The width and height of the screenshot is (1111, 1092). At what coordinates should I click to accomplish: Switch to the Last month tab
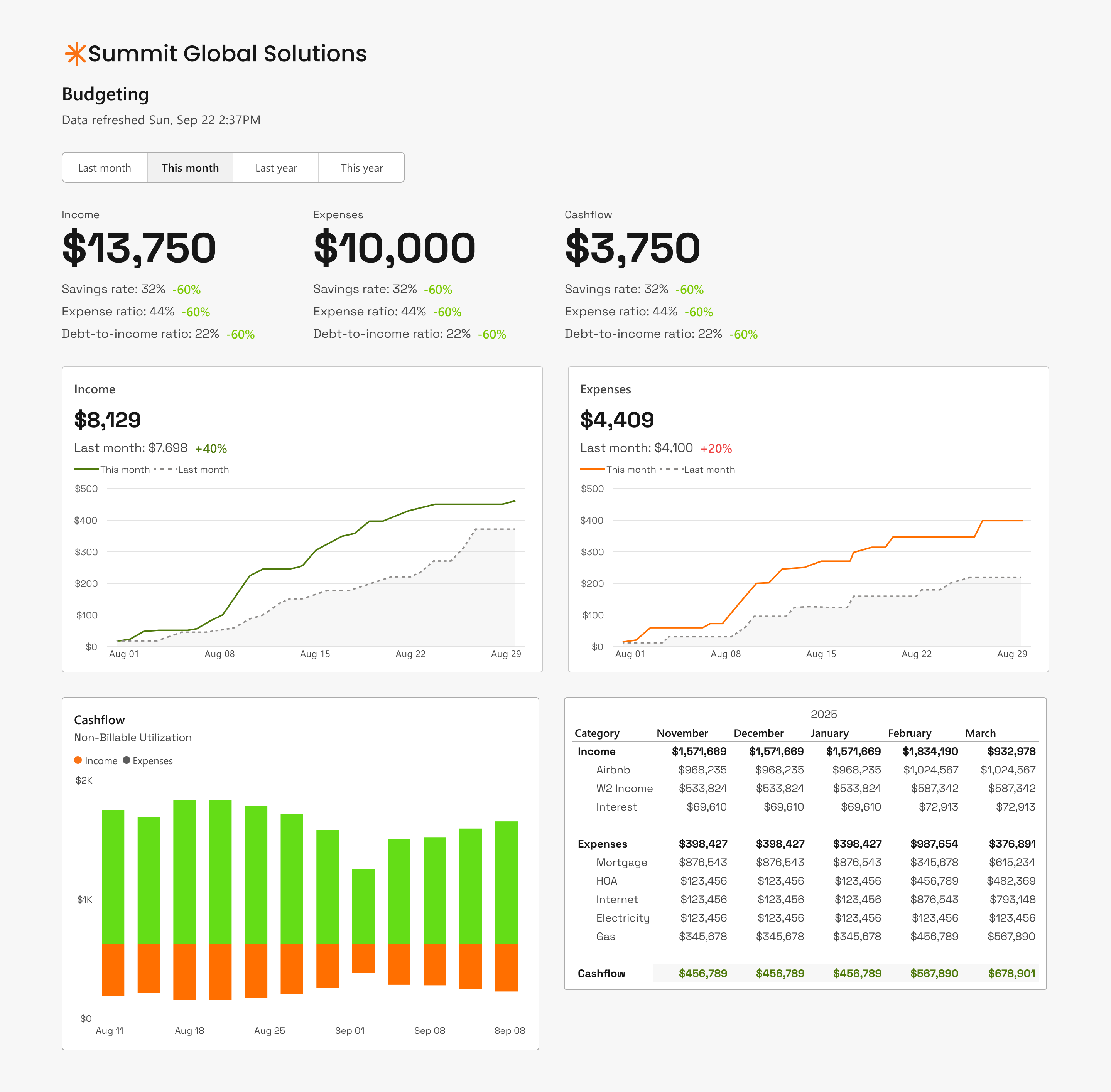click(x=105, y=167)
